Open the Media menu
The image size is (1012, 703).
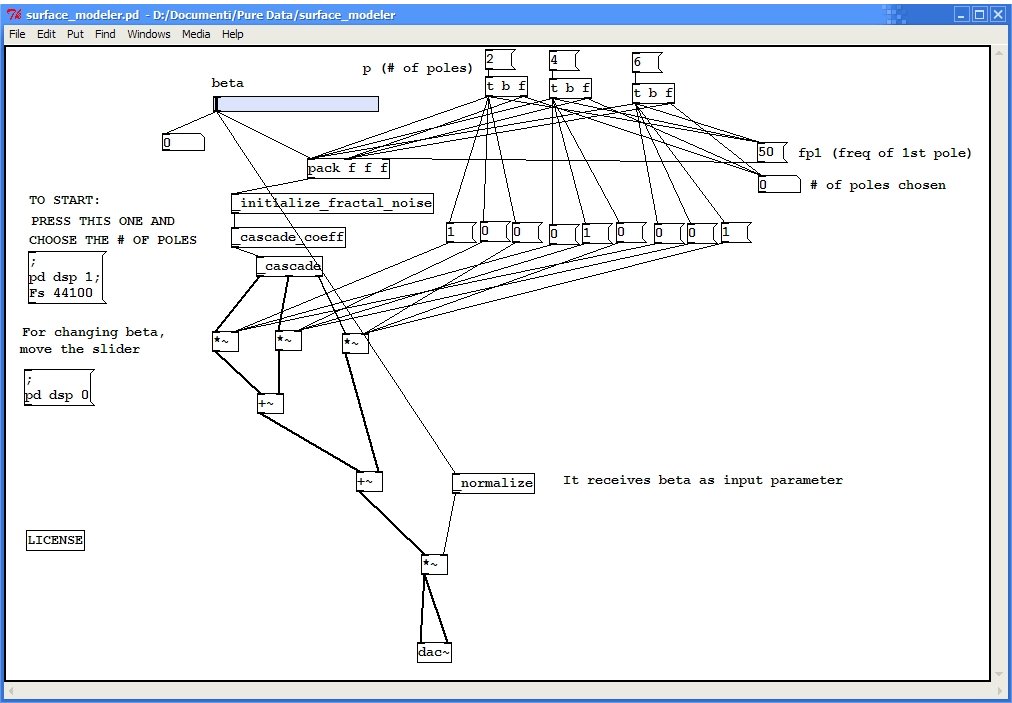click(196, 34)
